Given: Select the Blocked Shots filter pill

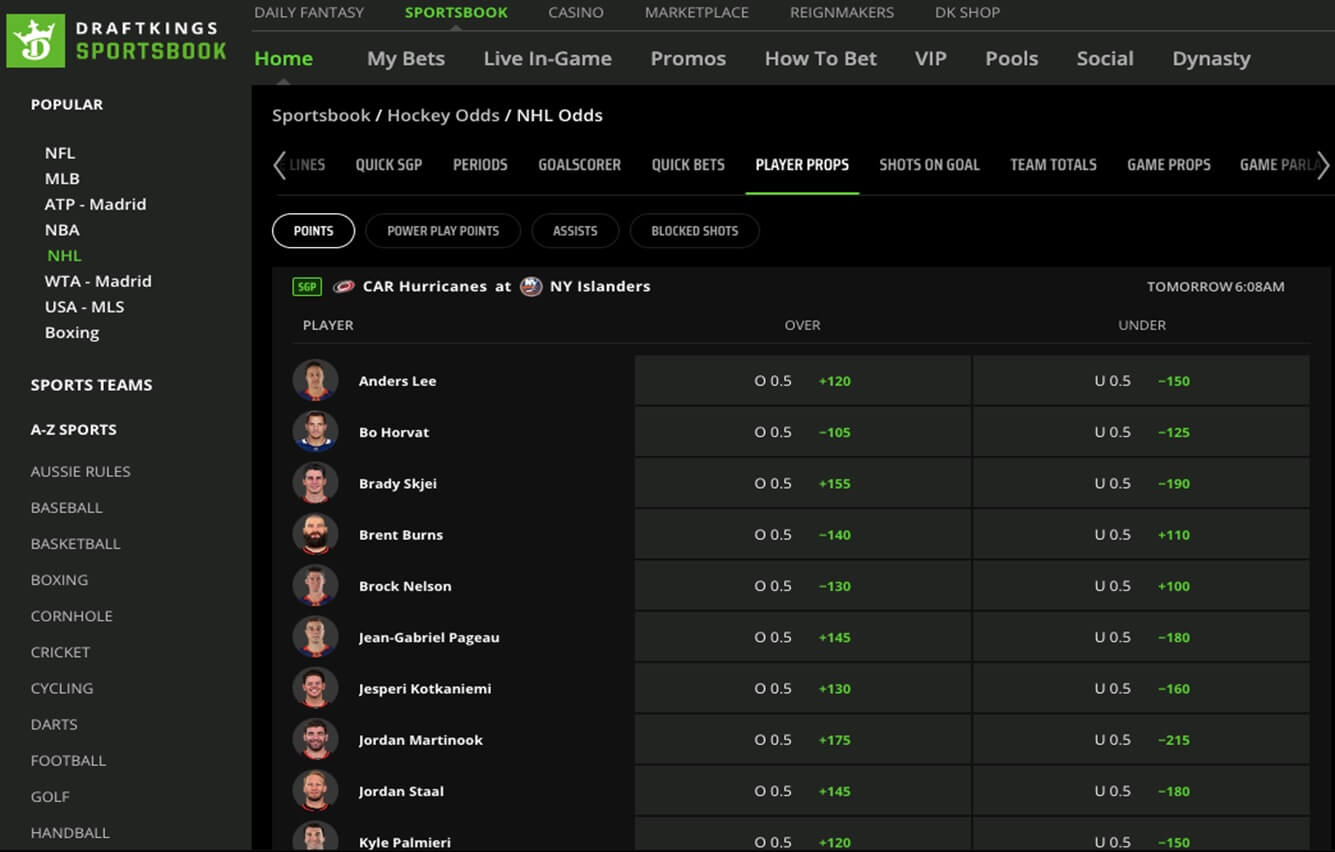Looking at the screenshot, I should pos(694,231).
